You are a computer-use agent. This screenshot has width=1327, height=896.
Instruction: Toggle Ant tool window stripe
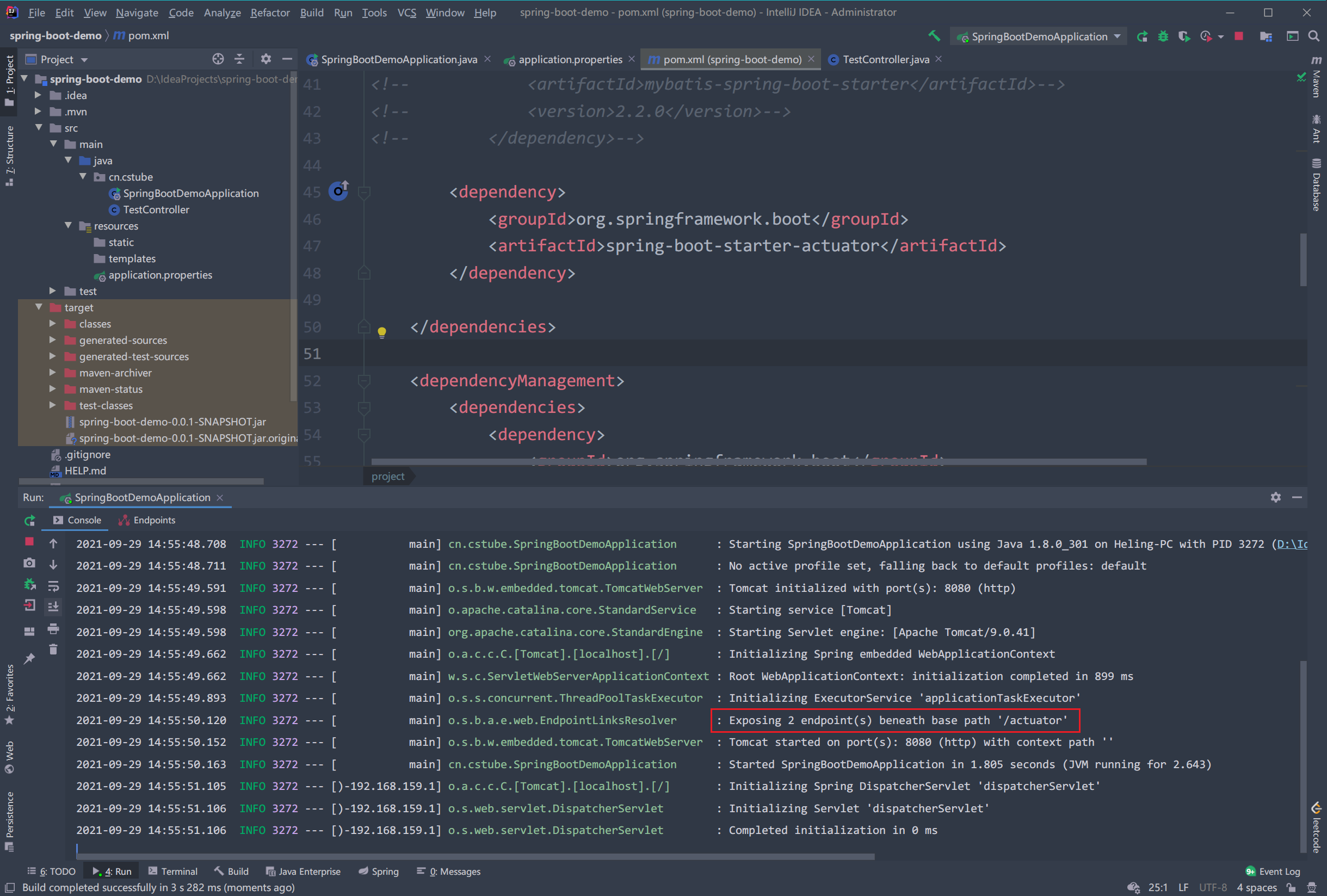(1316, 129)
